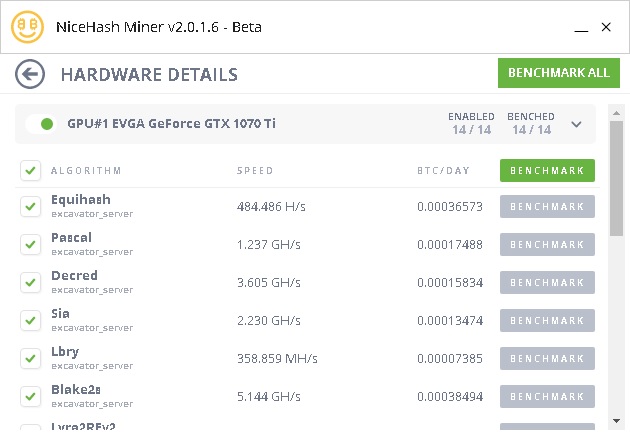
Task: Uncheck the Lbry algorithm checkbox
Action: (31, 358)
